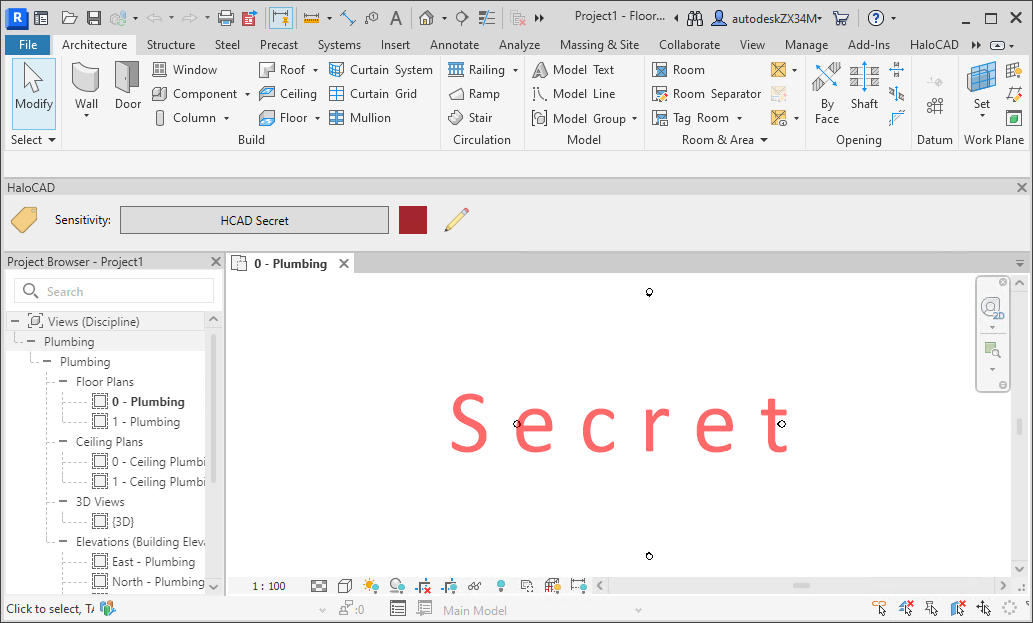
Task: Open the File menu tab
Action: 28,45
